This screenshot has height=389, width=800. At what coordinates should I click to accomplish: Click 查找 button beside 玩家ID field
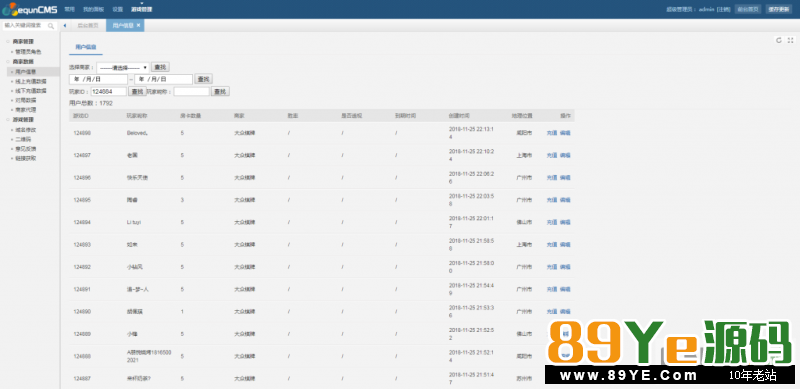point(137,91)
